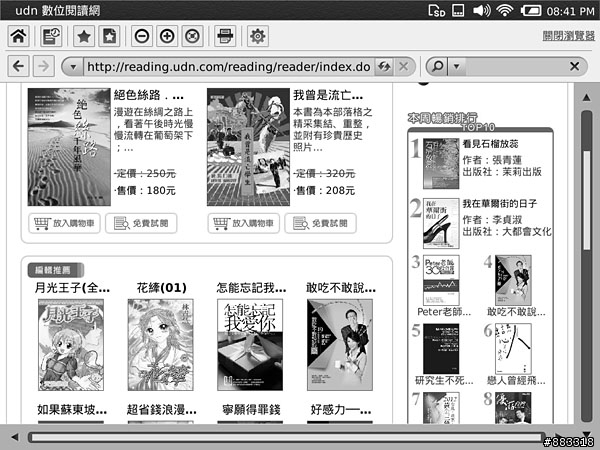Open the 絕色絲路 title link
Viewport: 600px width, 450px height.
click(149, 95)
